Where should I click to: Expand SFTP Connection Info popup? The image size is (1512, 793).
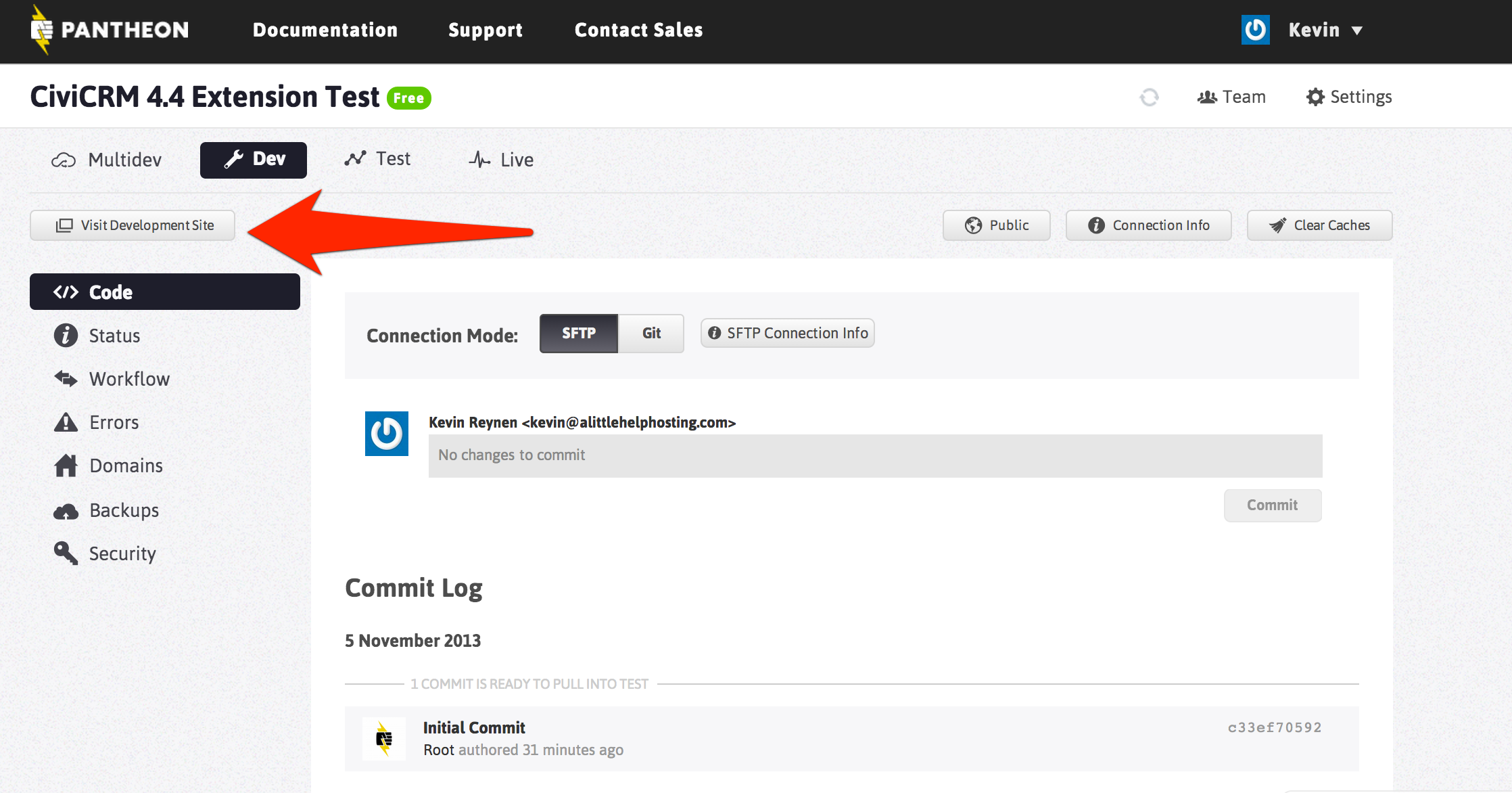[787, 333]
